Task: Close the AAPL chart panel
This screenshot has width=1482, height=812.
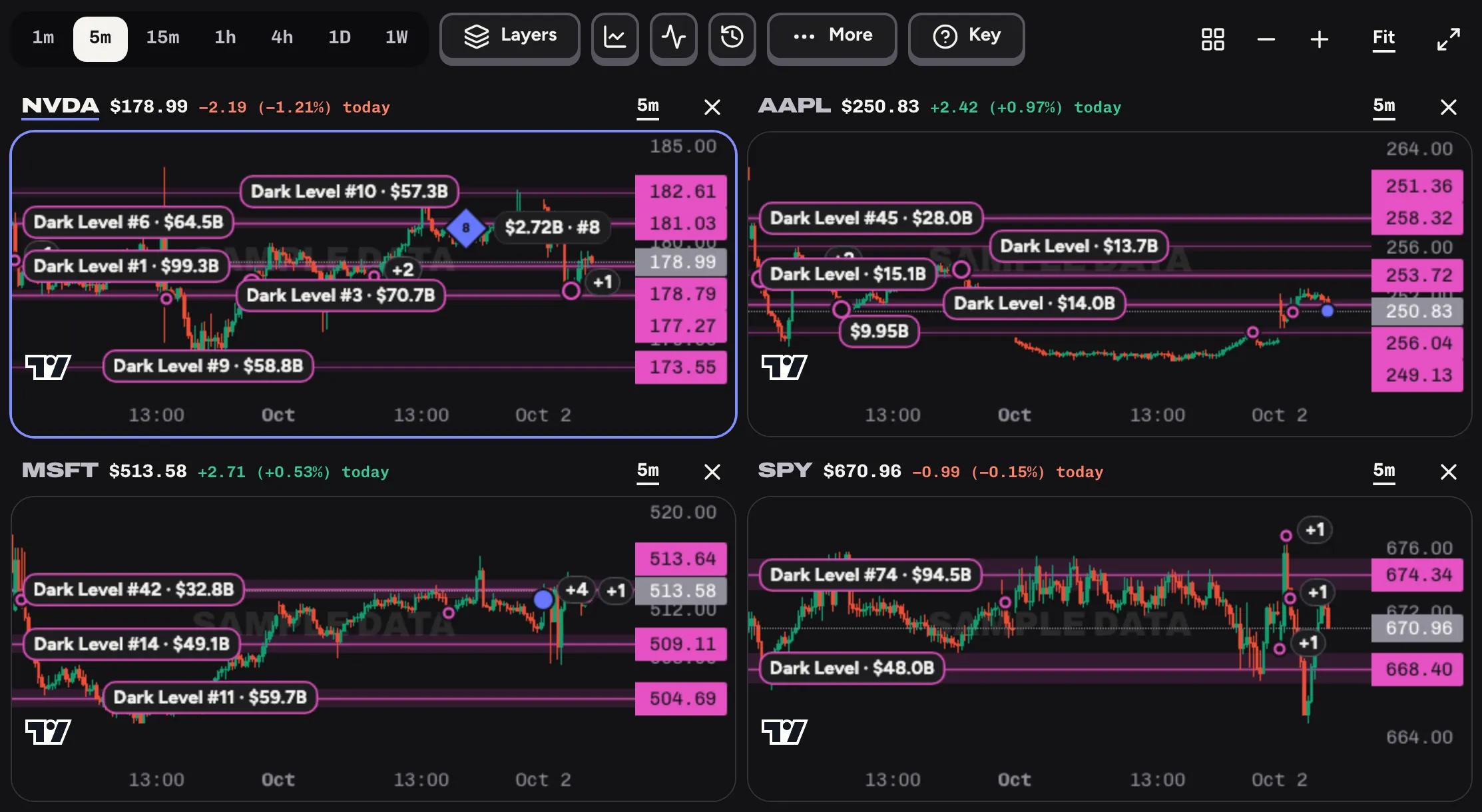Action: tap(1448, 107)
